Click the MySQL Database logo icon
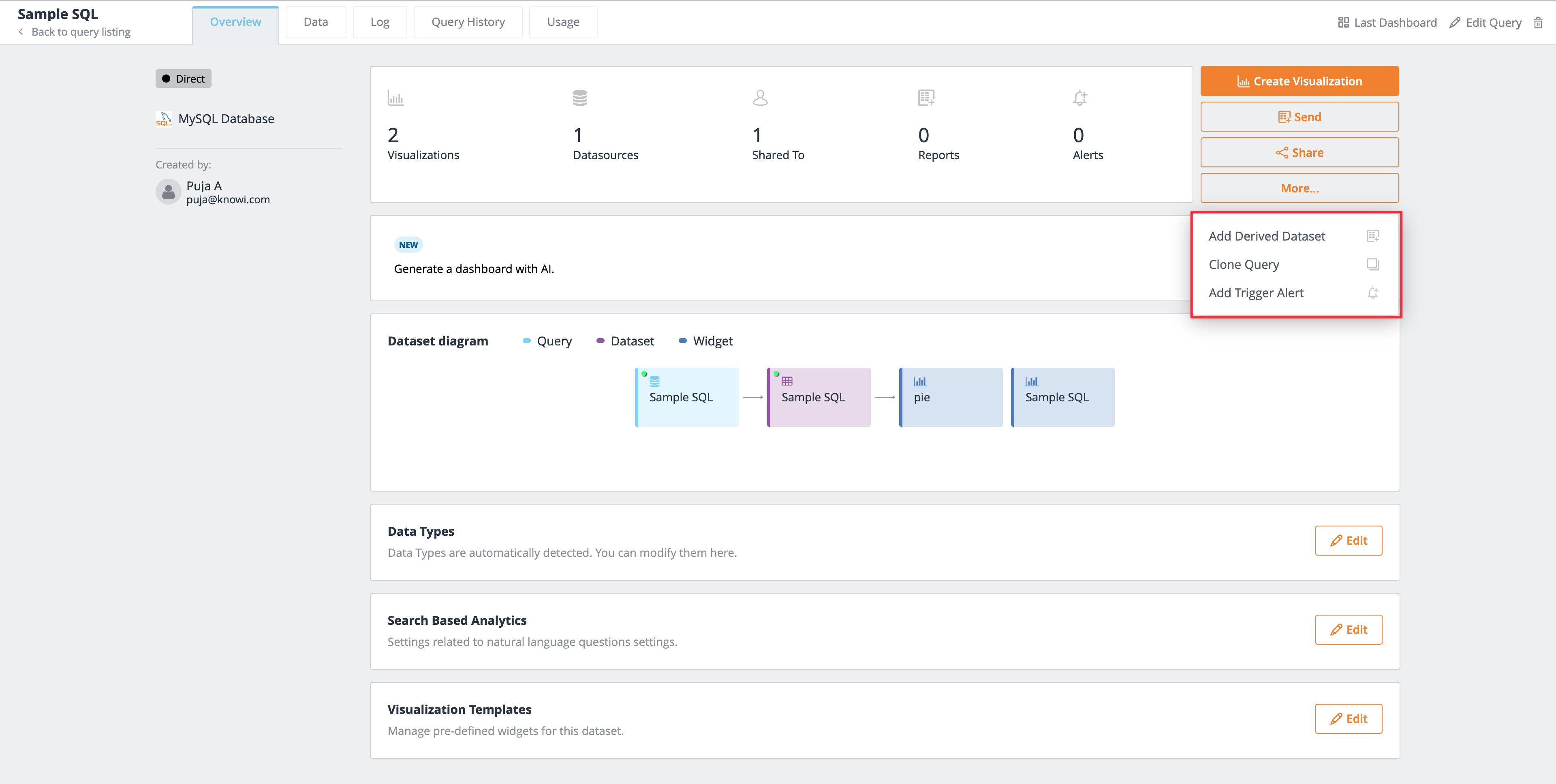Image resolution: width=1556 pixels, height=784 pixels. click(x=164, y=119)
